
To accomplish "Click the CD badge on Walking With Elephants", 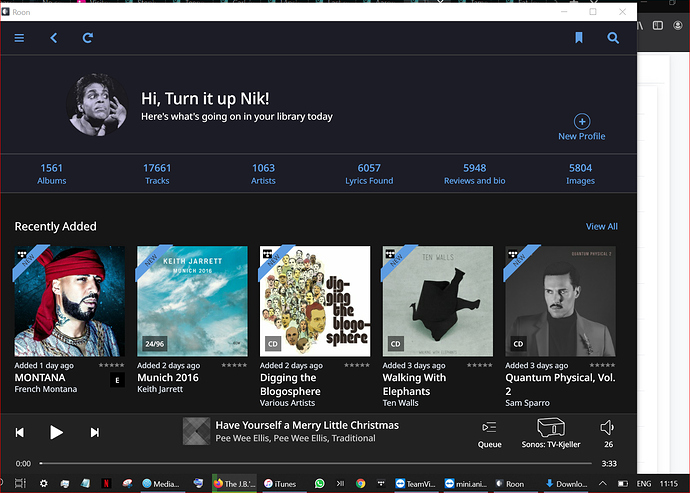I will pos(396,344).
